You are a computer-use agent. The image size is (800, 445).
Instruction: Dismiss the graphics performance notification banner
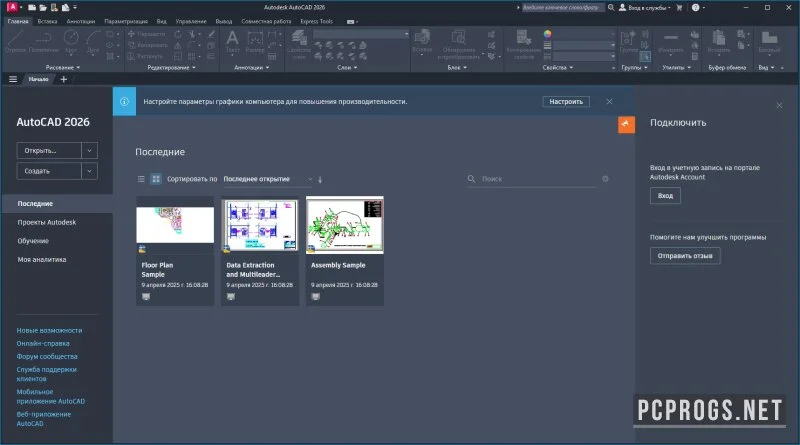[609, 102]
